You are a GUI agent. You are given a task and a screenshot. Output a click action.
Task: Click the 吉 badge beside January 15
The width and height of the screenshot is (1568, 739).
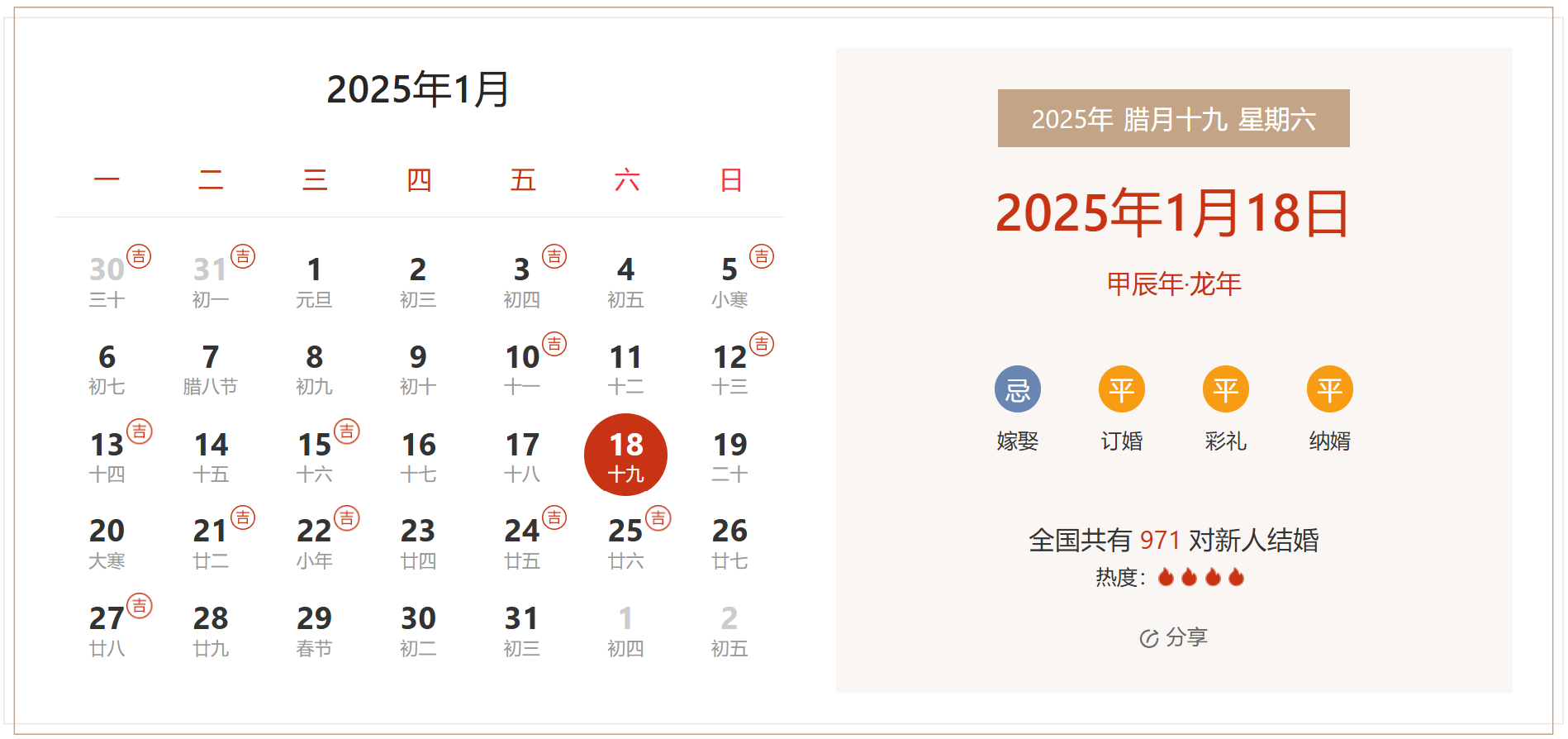pyautogui.click(x=347, y=431)
